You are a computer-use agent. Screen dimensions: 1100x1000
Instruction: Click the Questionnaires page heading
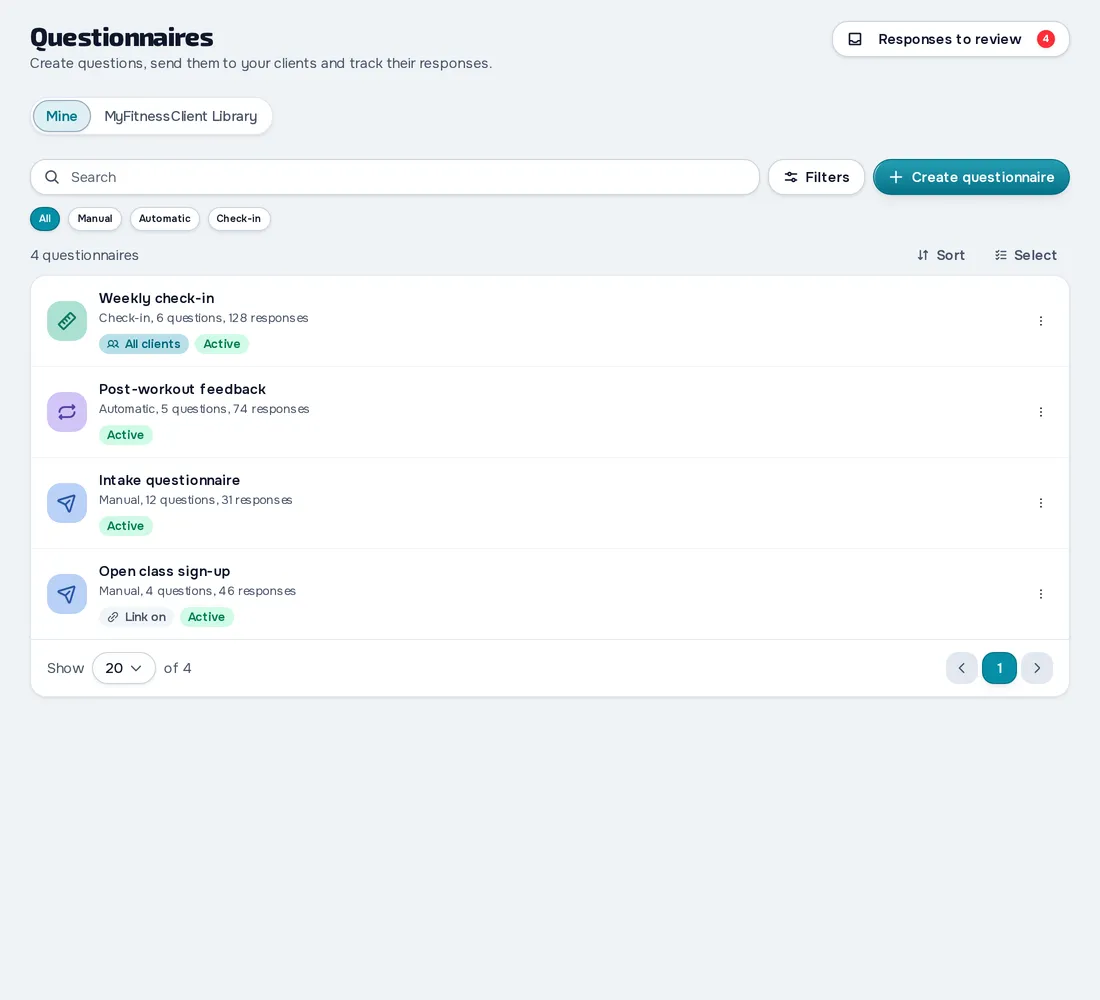point(121,37)
